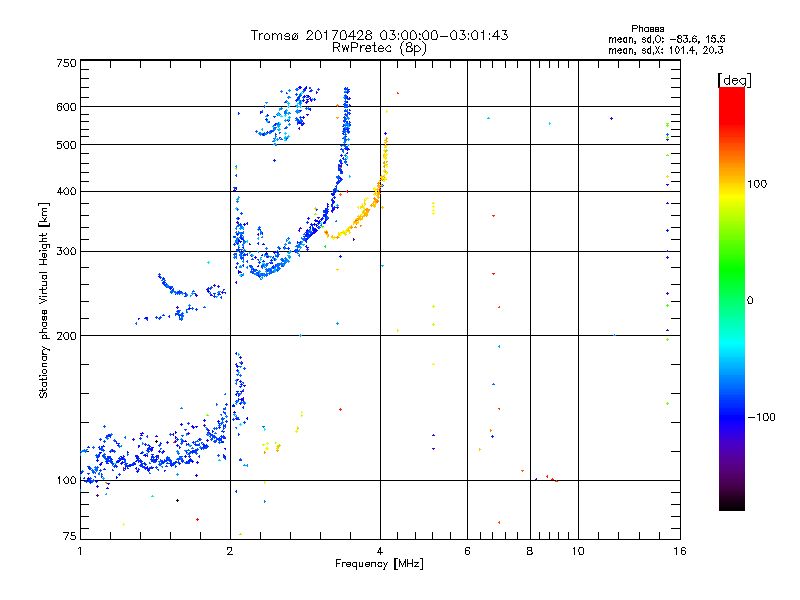Click the 'Phases' heading text
Image resolution: width=800 pixels, height=600 pixels.
pos(647,29)
